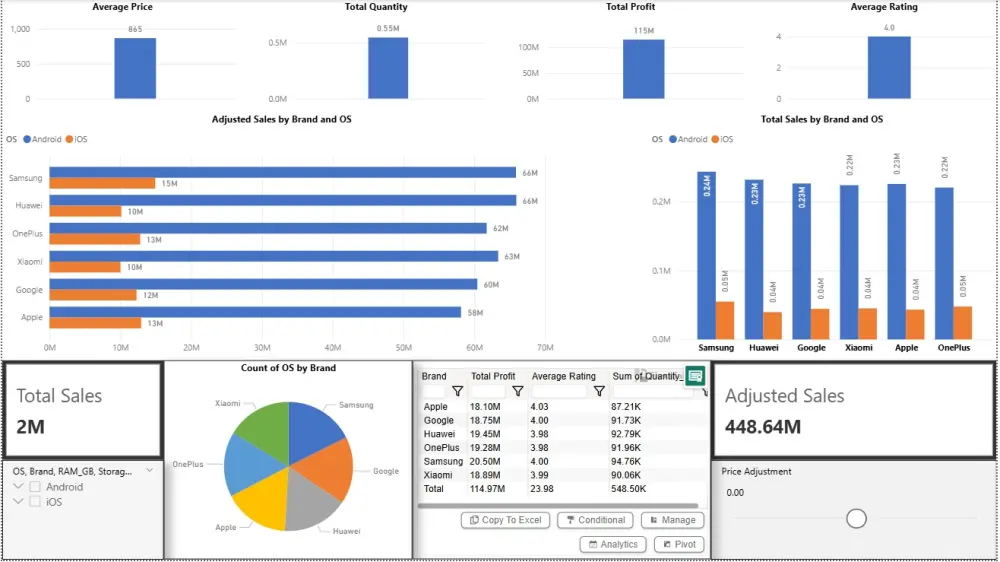Click the Sum of Quantity filter text box
This screenshot has height=562, width=1000.
click(654, 391)
